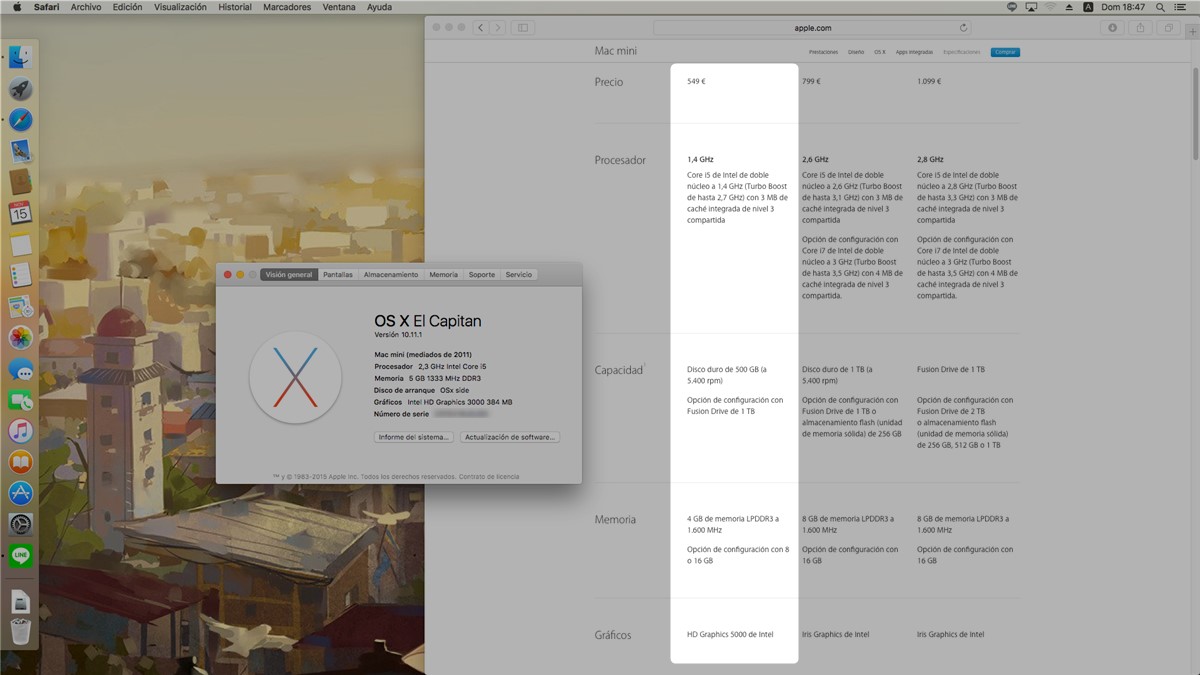Switch to the Memoria tab
Viewport: 1200px width, 675px height.
pos(443,275)
